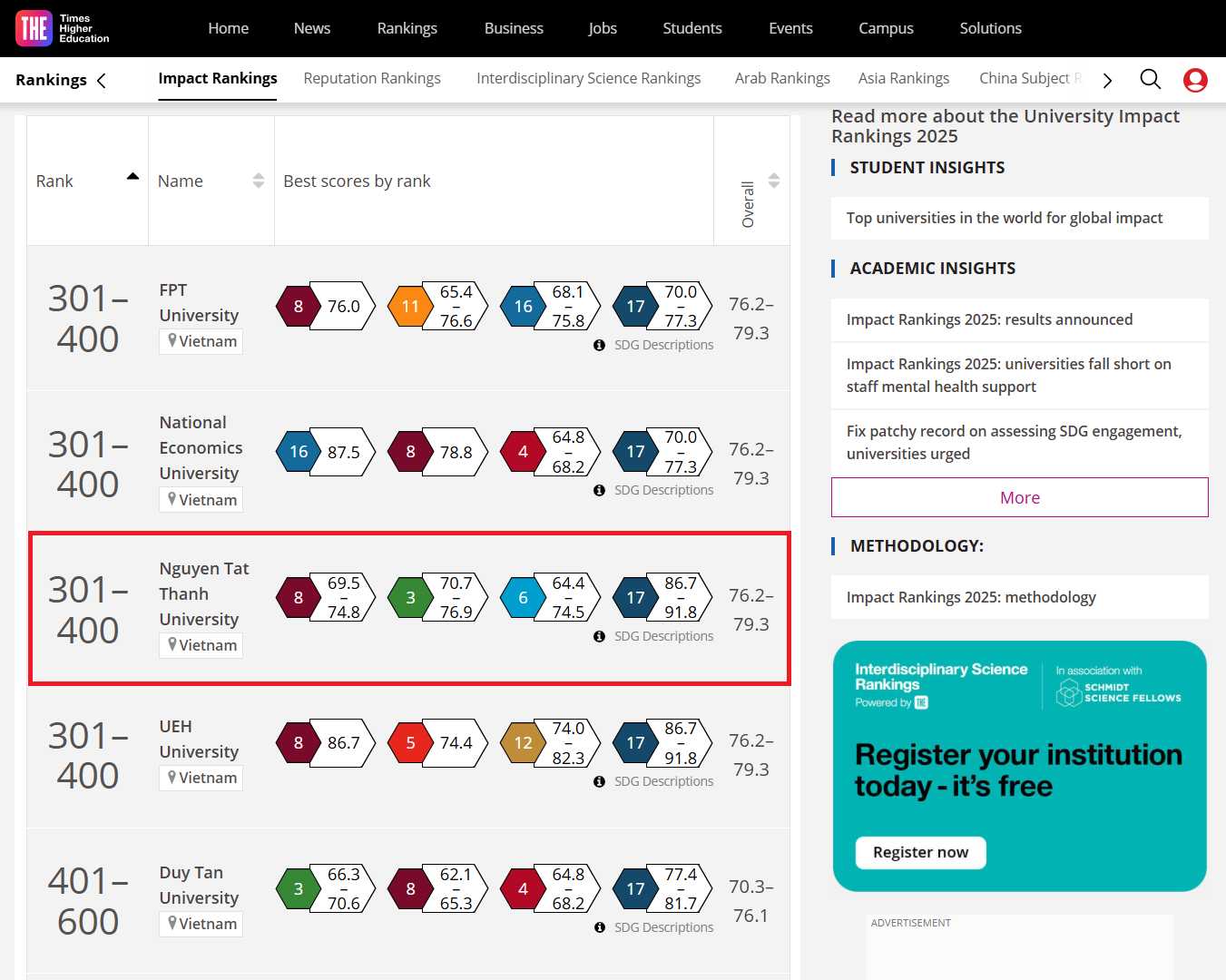This screenshot has width=1226, height=980.
Task: Toggle sorting on the Overall column
Action: click(773, 181)
